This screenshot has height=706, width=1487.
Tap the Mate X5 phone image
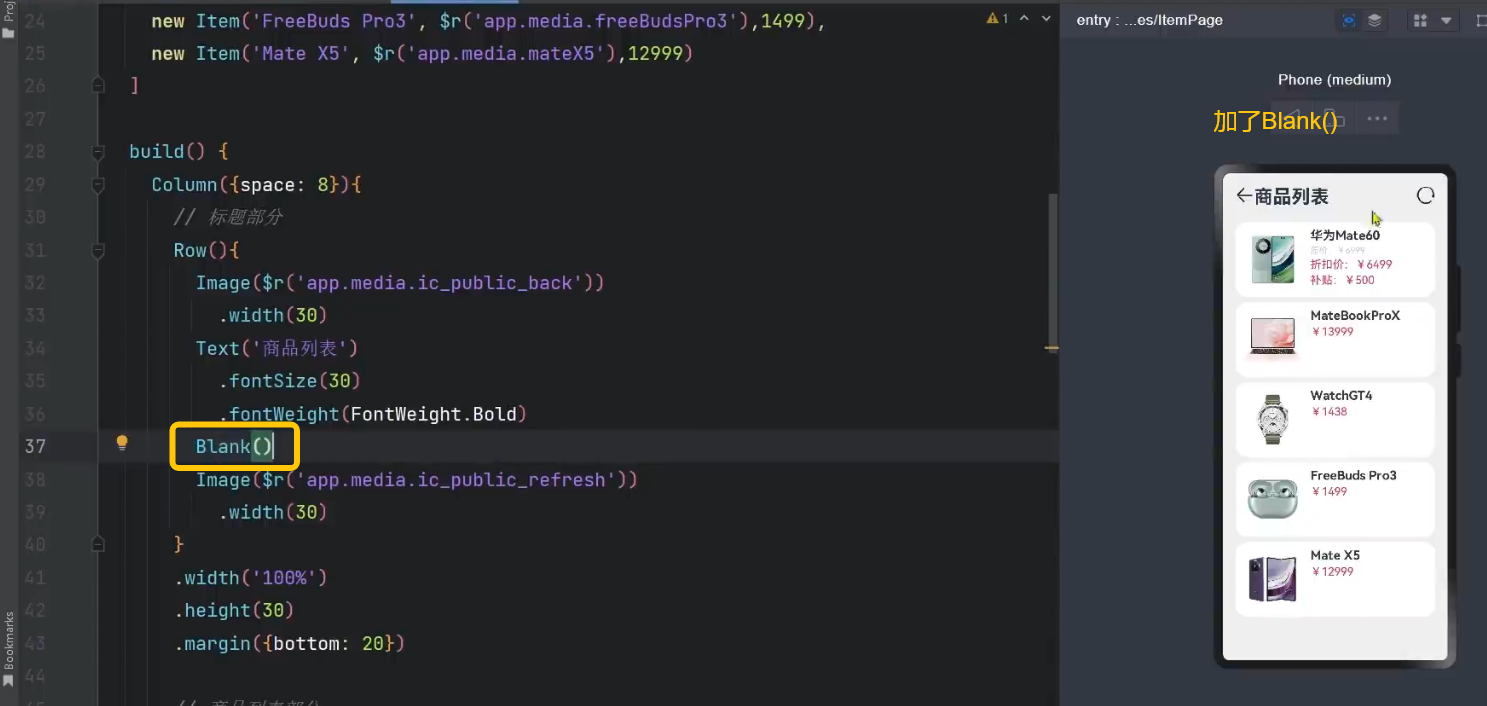tap(1273, 579)
